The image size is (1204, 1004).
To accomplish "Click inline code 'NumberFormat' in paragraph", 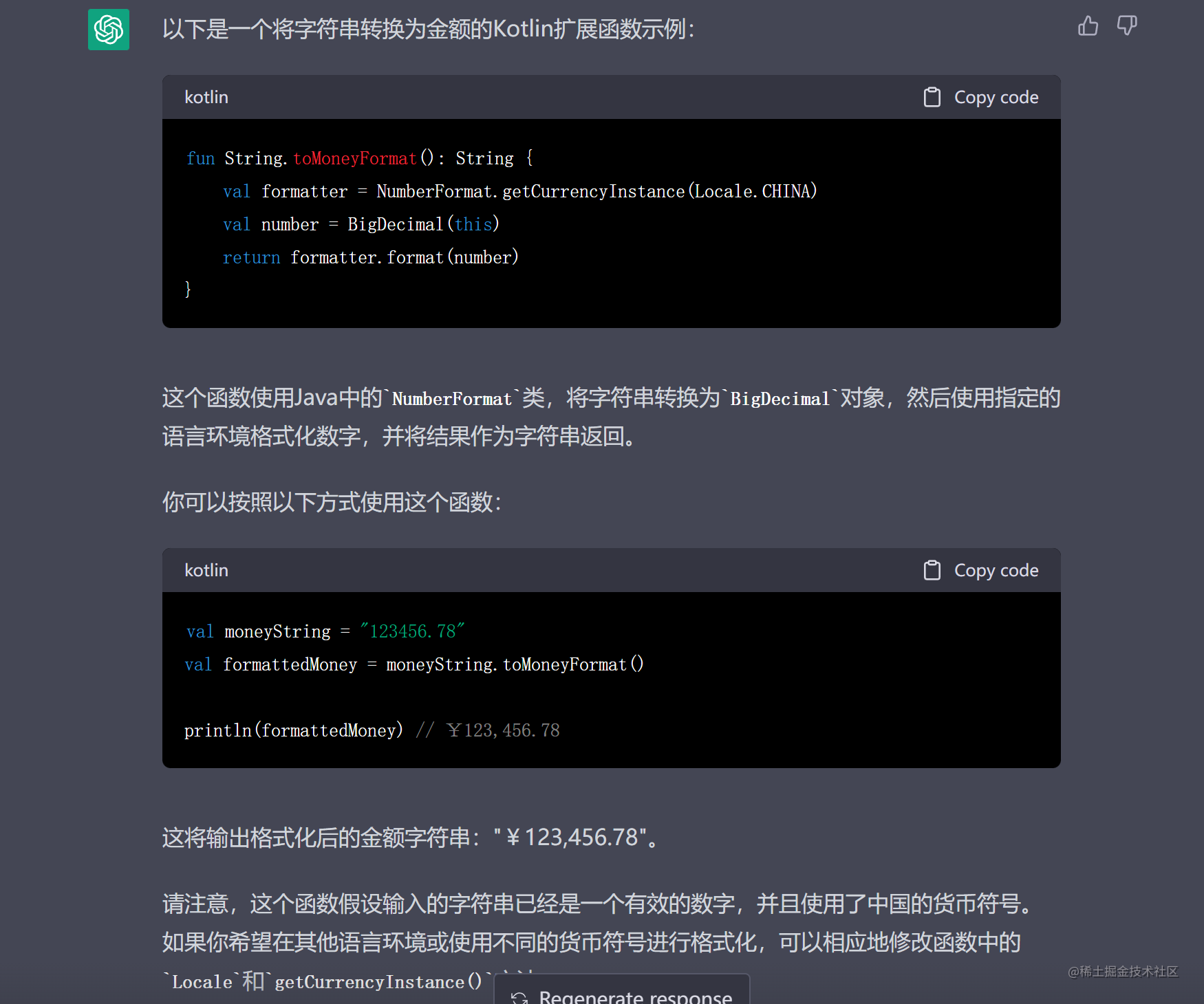I will (452, 399).
